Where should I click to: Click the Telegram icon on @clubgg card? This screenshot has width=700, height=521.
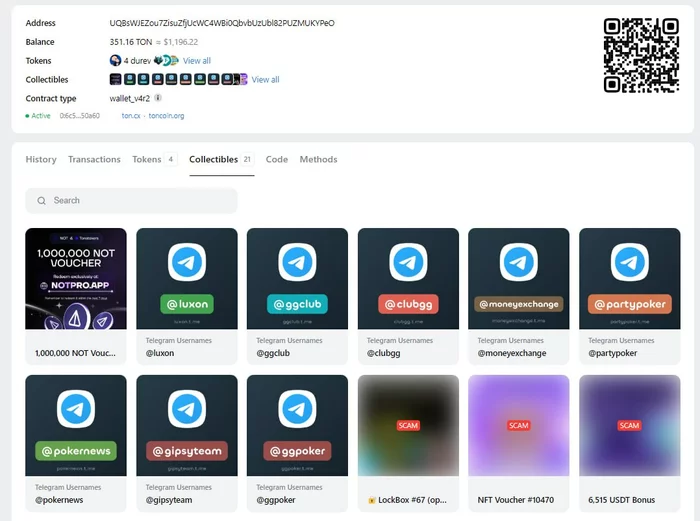[408, 262]
